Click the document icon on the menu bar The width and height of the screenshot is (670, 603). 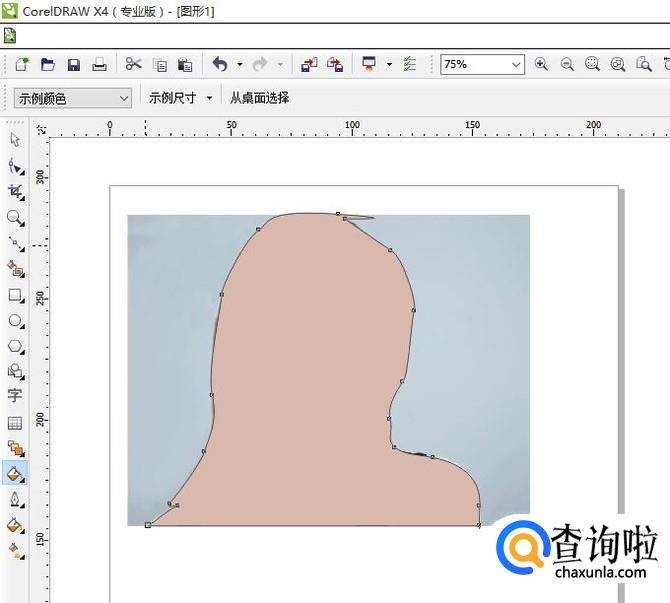click(x=10, y=35)
